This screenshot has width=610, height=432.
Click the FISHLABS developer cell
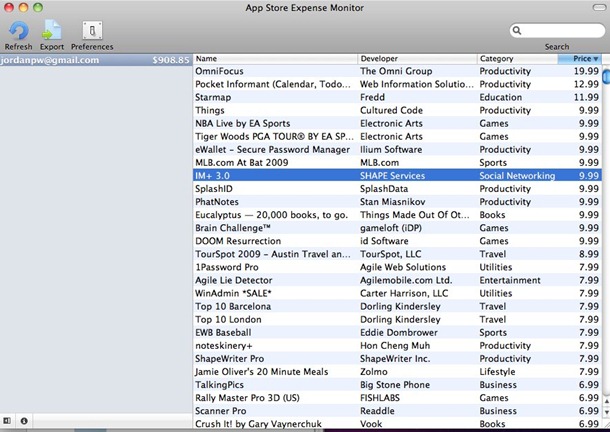click(x=380, y=398)
